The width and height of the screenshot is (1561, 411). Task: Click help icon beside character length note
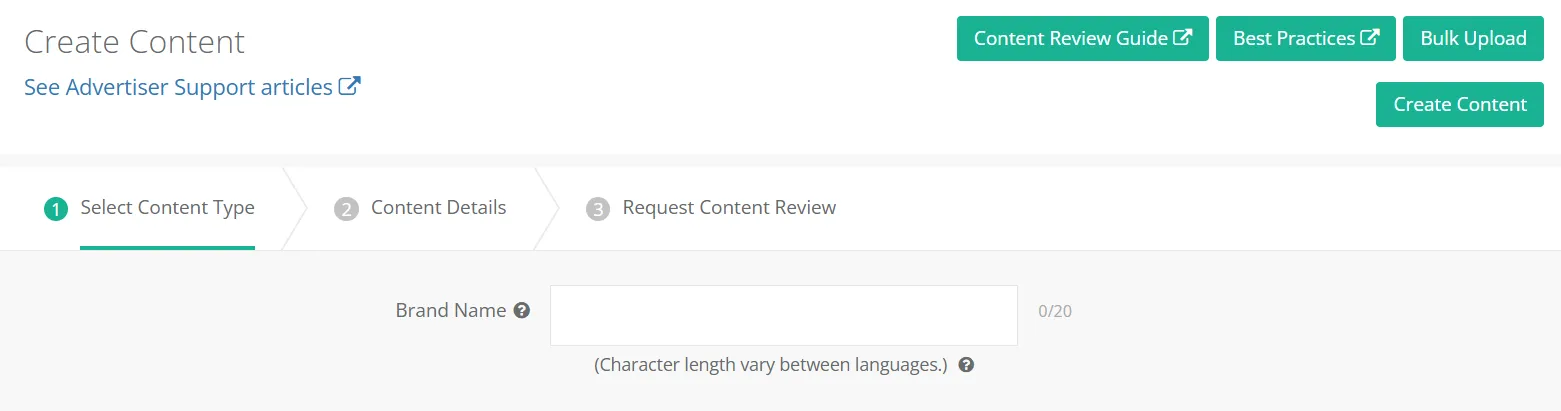click(966, 365)
